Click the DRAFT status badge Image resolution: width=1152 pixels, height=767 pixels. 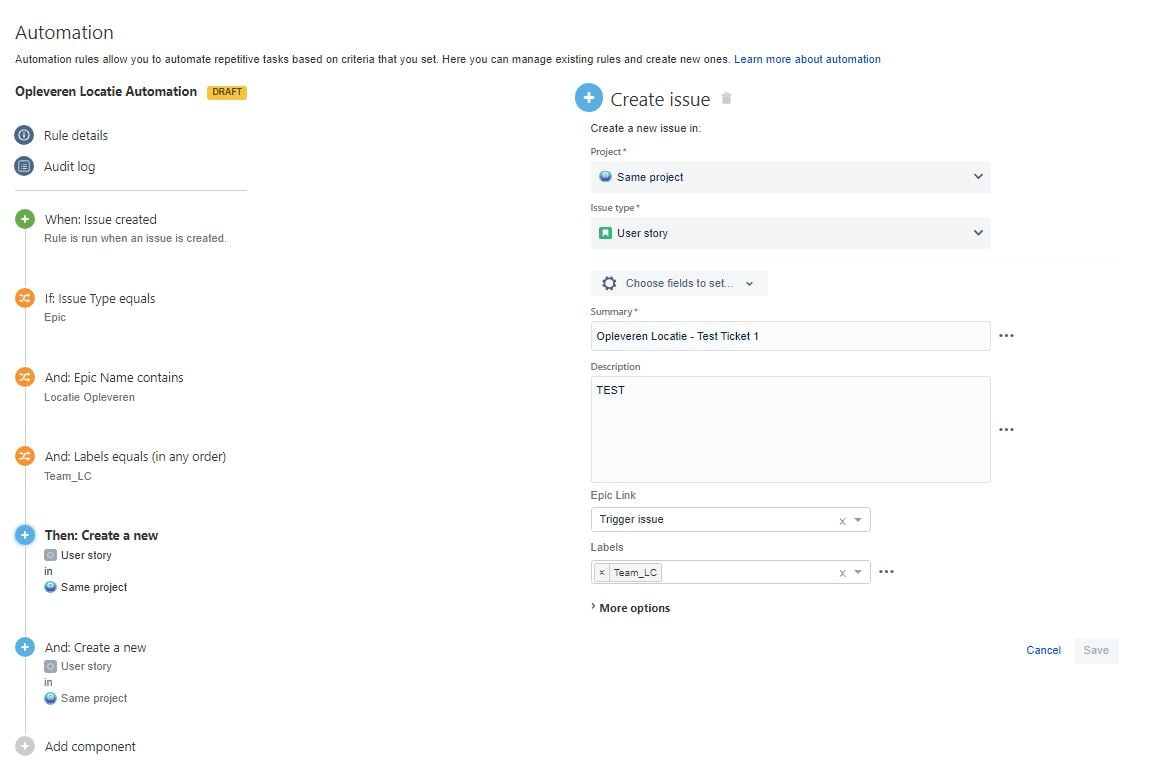227,92
